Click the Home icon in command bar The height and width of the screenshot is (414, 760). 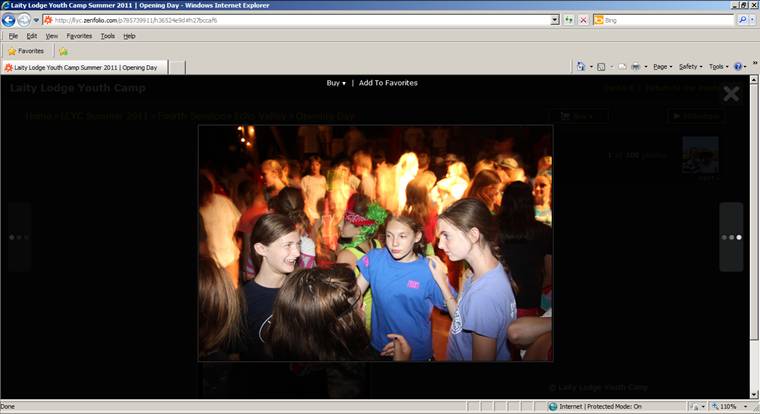tap(581, 67)
